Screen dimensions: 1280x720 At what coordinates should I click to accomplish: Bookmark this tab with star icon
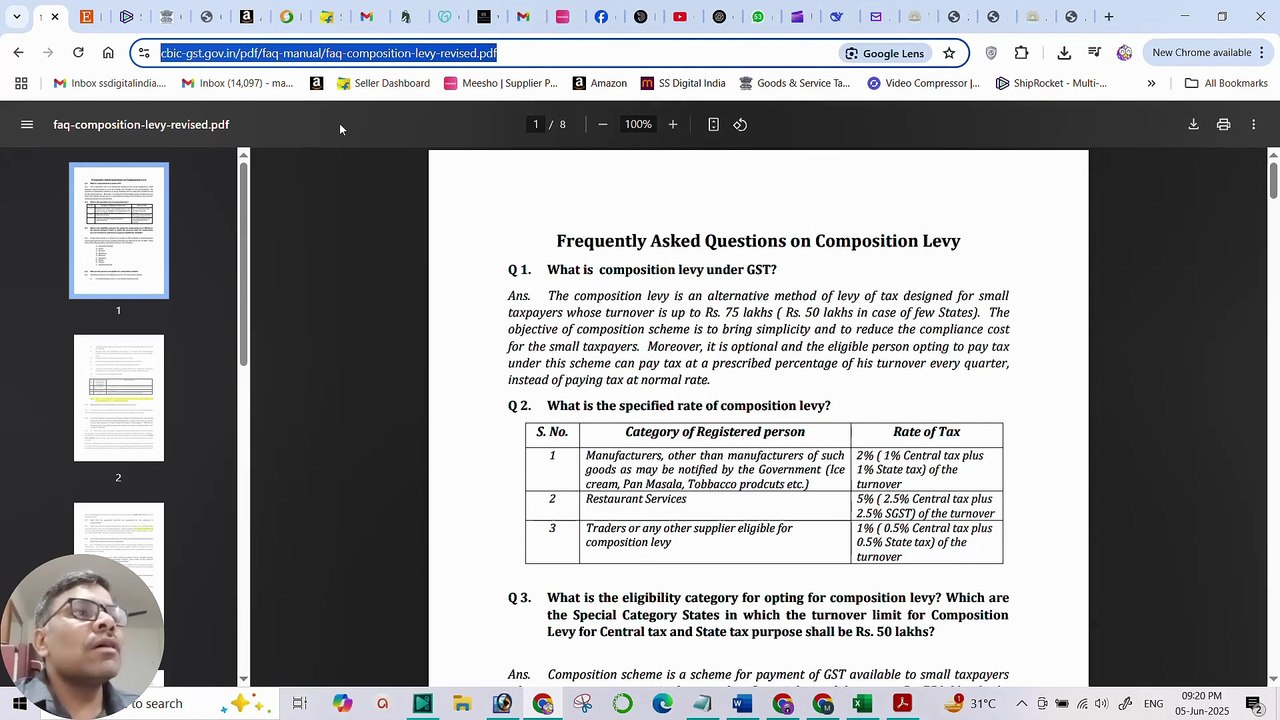tap(949, 53)
